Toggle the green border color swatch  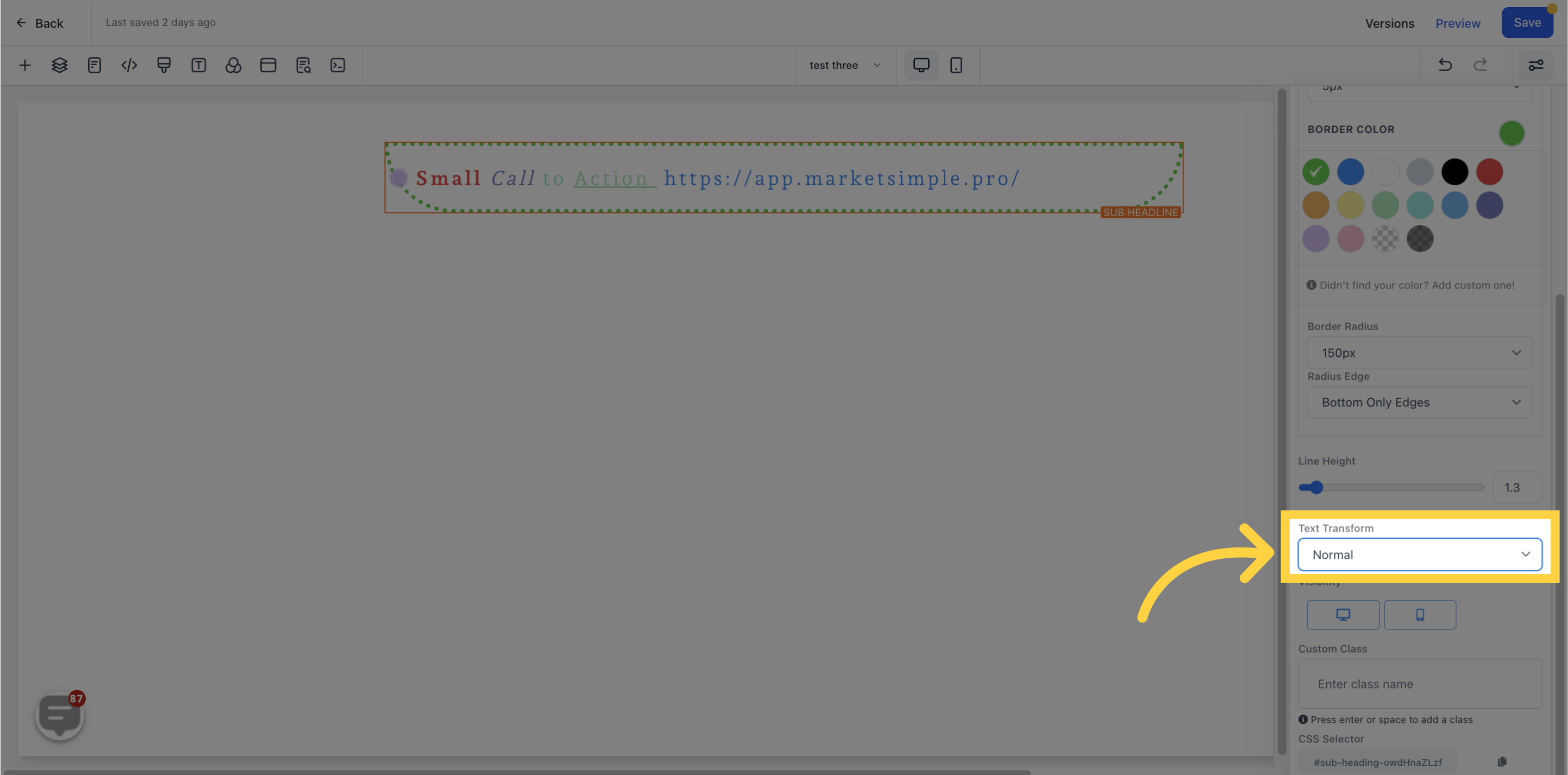1317,171
